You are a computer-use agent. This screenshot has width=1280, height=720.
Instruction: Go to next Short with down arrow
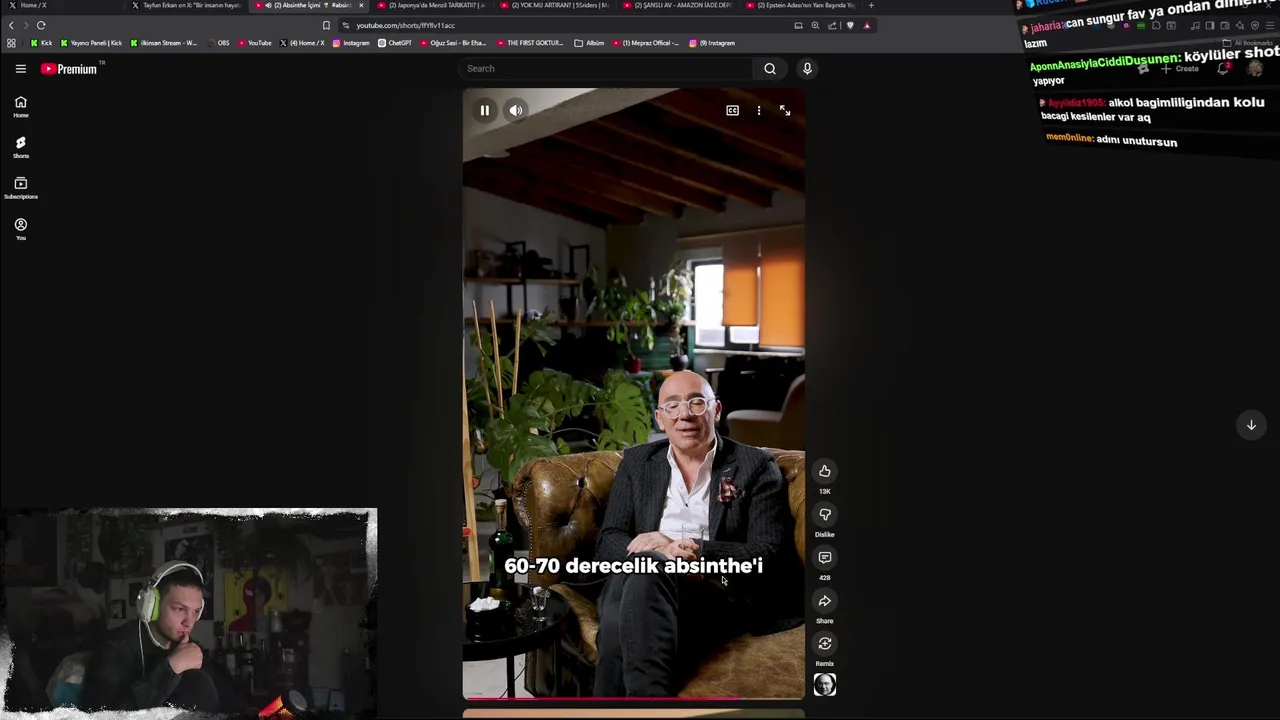[x=1251, y=425]
